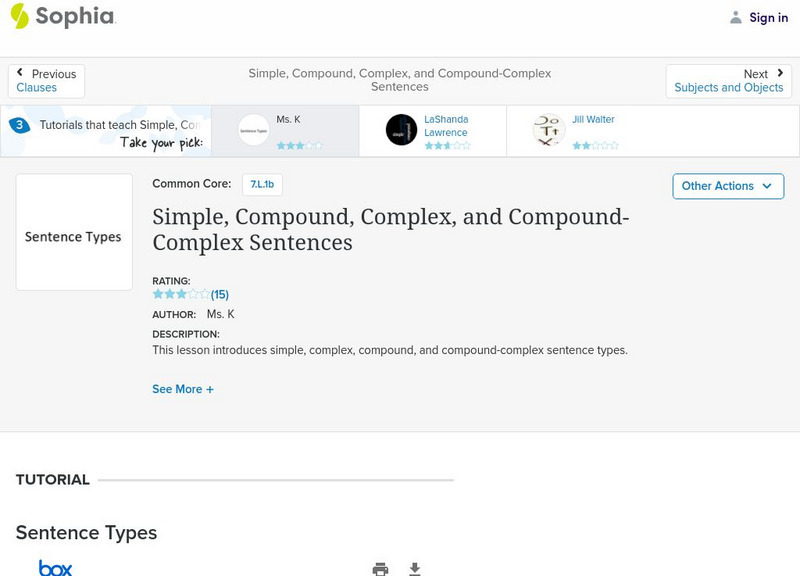Print the Sentence Types document
This screenshot has width=800, height=576.
(380, 569)
